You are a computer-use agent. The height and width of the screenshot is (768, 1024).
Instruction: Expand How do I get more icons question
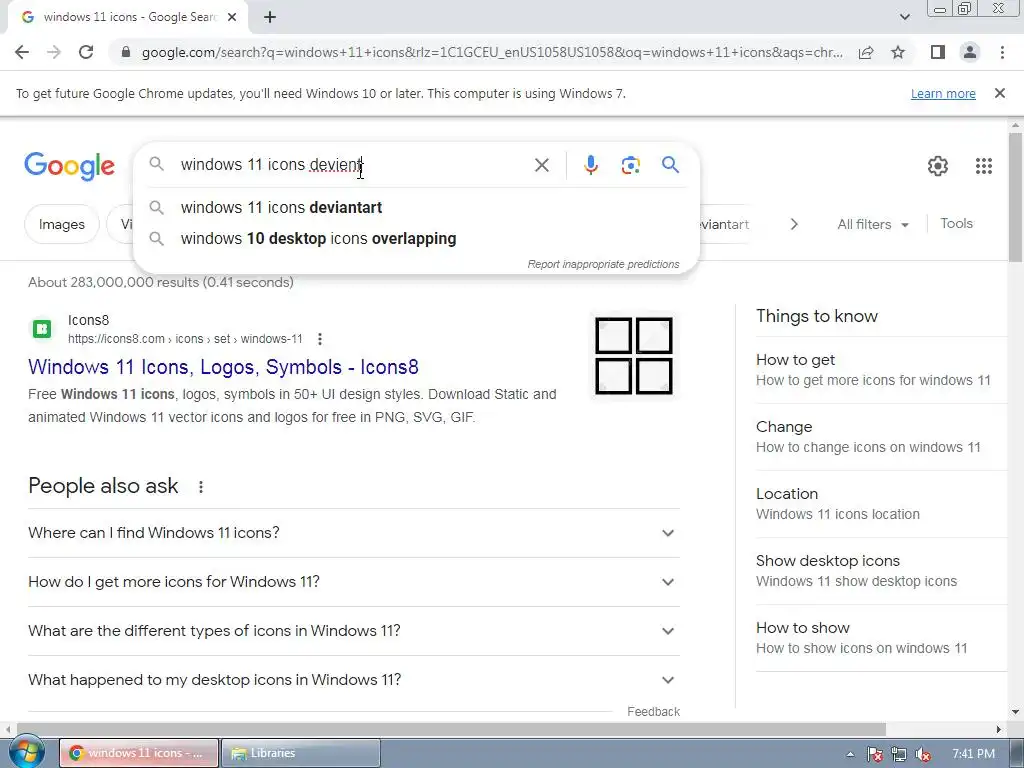point(353,582)
